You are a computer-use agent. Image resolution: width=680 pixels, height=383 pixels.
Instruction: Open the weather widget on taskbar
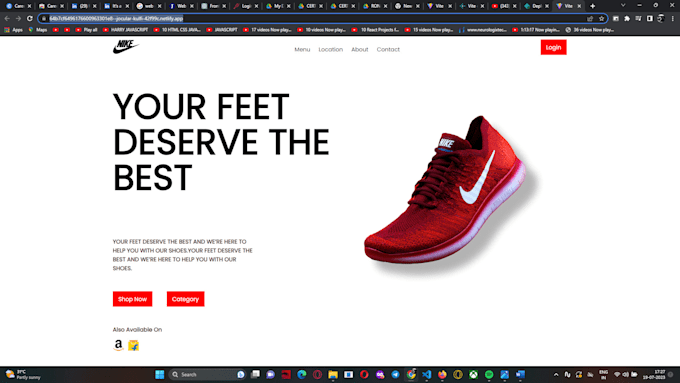point(23,374)
